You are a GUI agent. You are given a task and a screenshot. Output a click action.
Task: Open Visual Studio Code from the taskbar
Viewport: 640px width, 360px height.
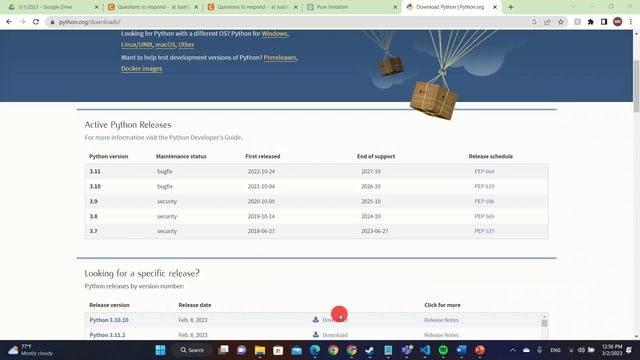point(425,350)
